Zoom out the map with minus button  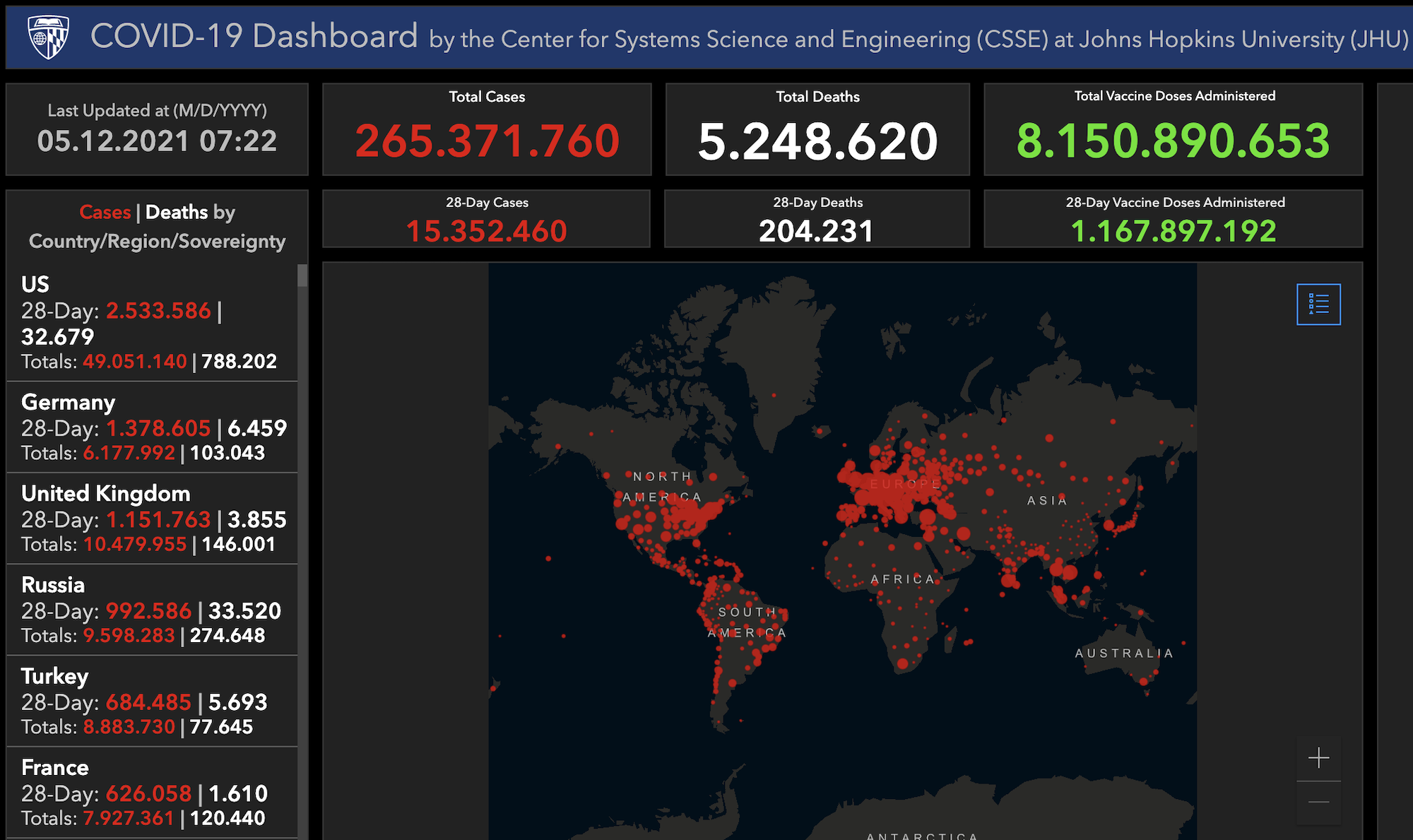1318,802
